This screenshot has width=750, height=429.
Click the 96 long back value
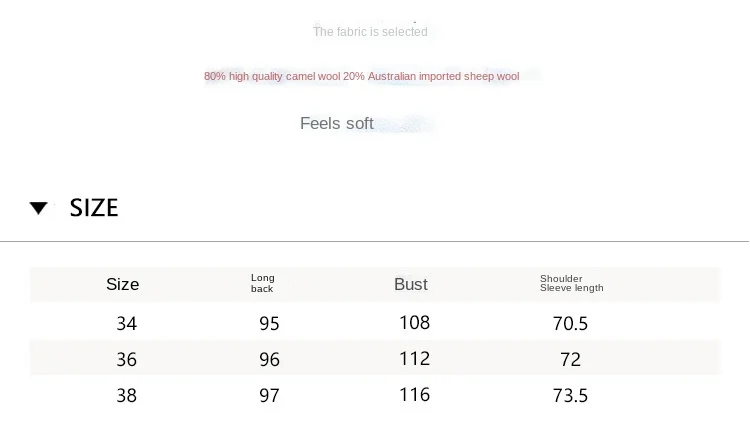coord(269,360)
